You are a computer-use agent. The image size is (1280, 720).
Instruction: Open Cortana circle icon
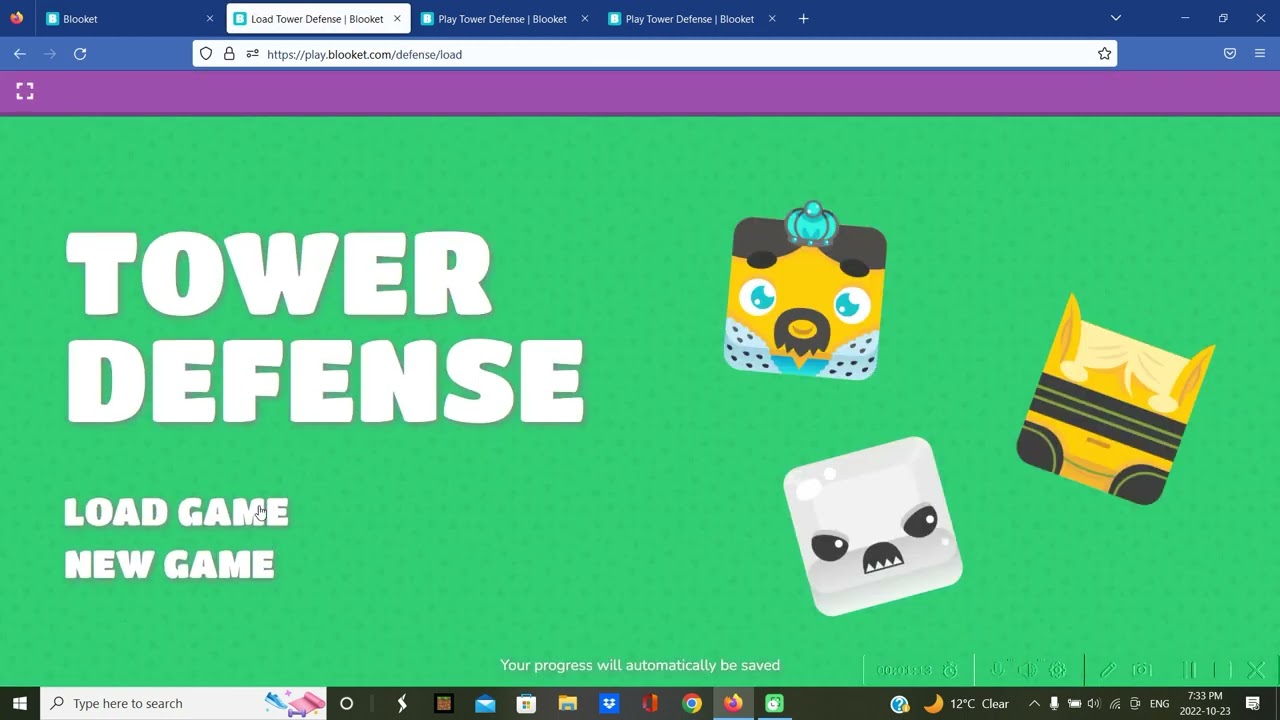[x=347, y=703]
